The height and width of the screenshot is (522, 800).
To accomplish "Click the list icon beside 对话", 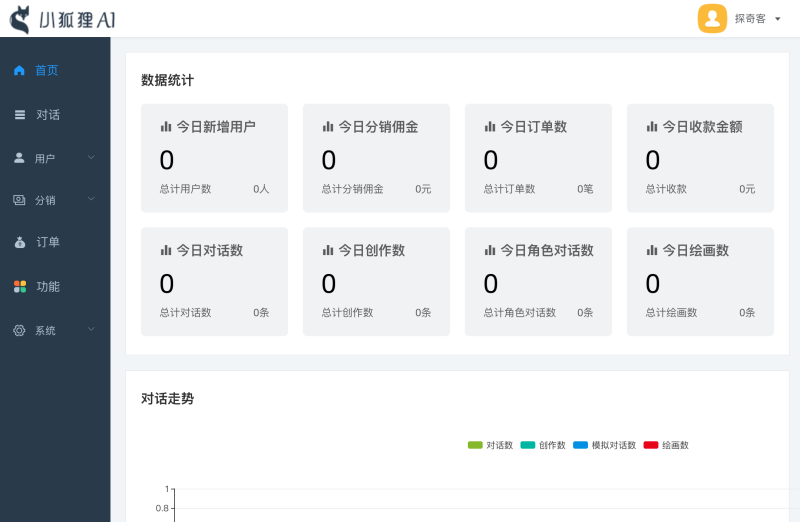I will 20,115.
